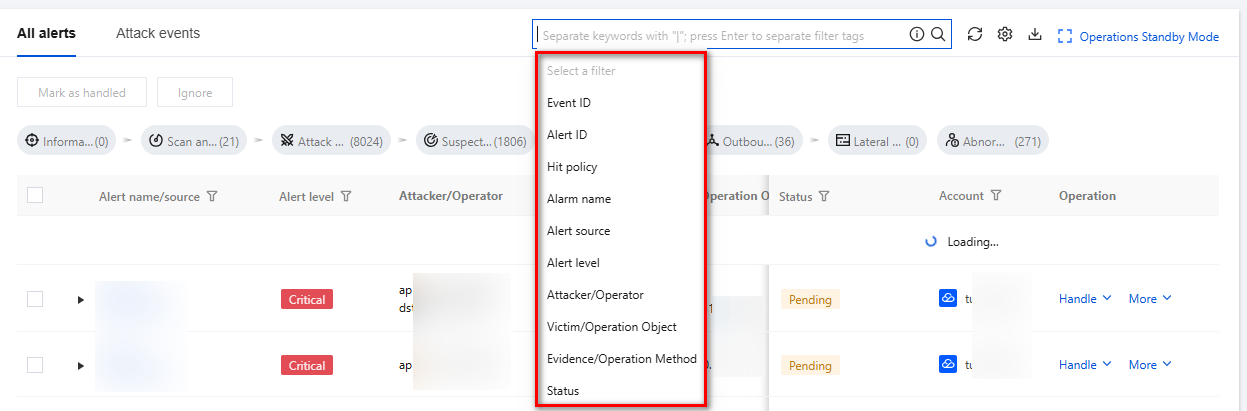
Task: Open the first row Handle dropdown
Action: click(x=1084, y=299)
